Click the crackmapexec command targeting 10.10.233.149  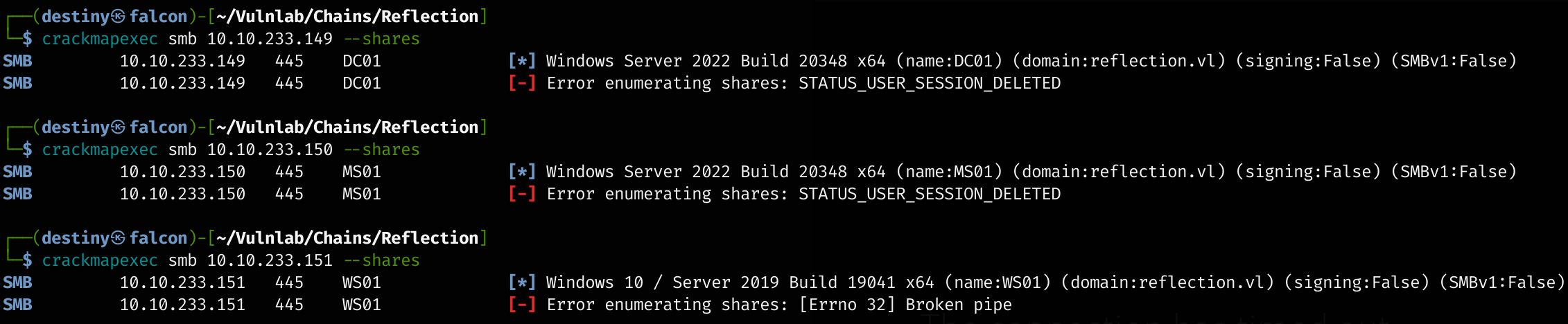click(100, 39)
